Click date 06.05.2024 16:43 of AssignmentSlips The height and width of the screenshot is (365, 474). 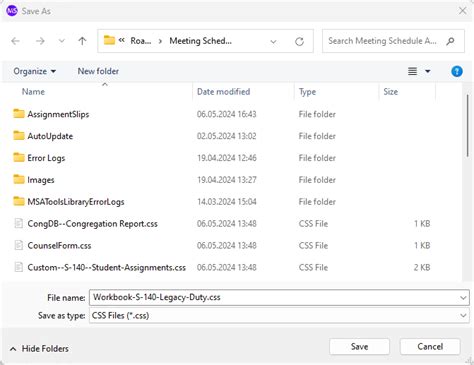[227, 114]
